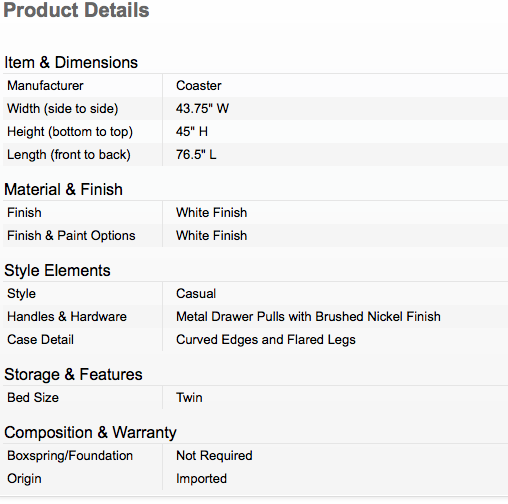The height and width of the screenshot is (504, 508).
Task: Click the Material & Finish section header
Action: [x=63, y=189]
